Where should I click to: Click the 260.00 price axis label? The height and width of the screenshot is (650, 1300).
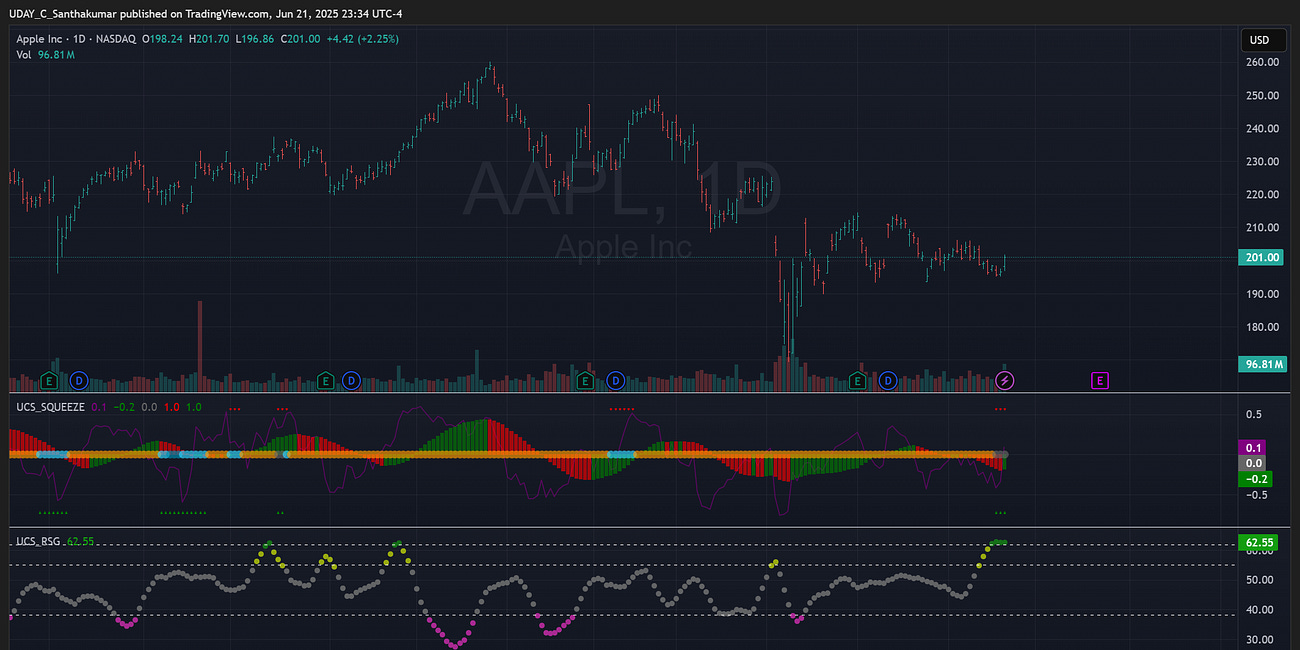[x=1264, y=62]
